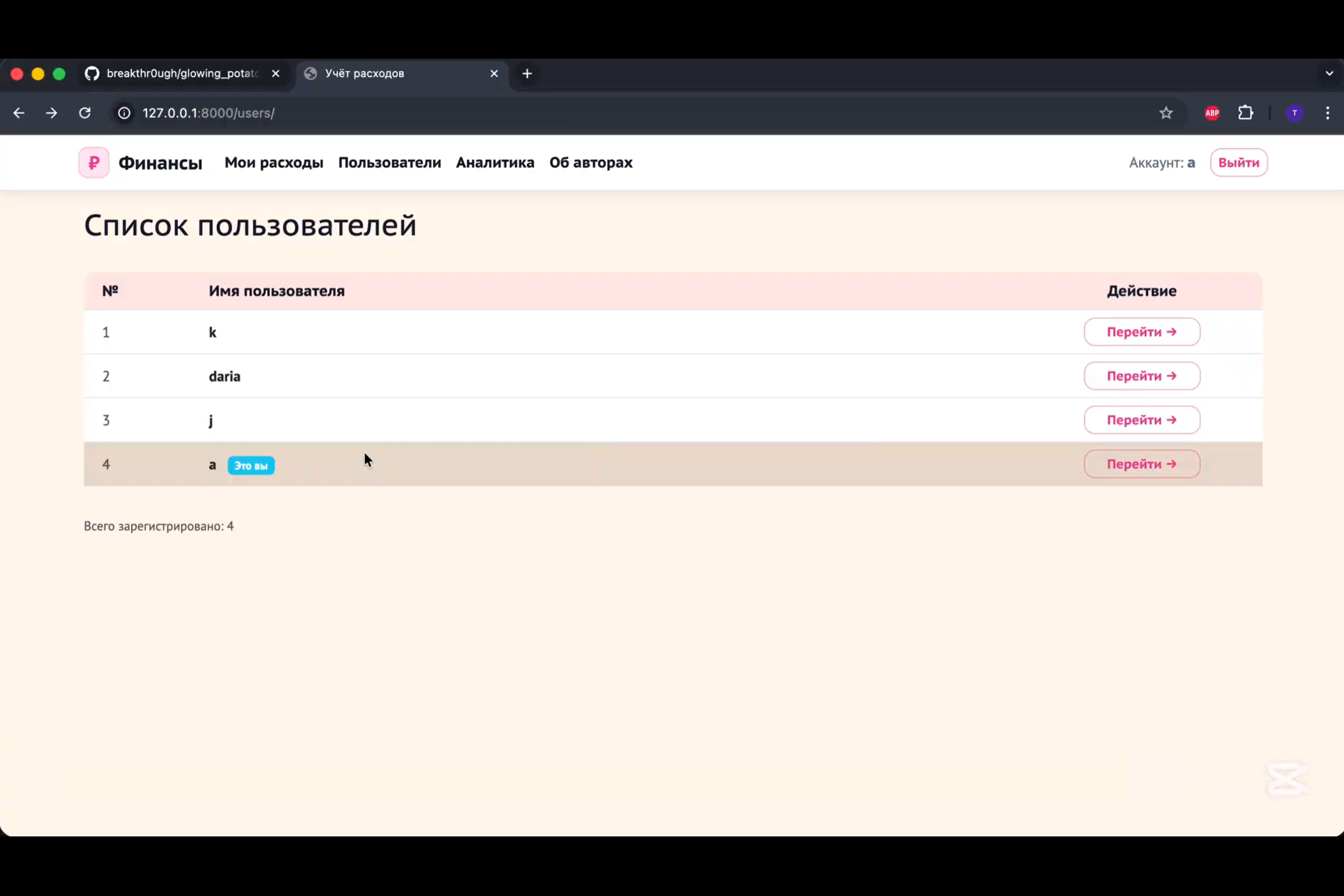Open the Об авторах page
This screenshot has height=896, width=1344.
(x=591, y=163)
